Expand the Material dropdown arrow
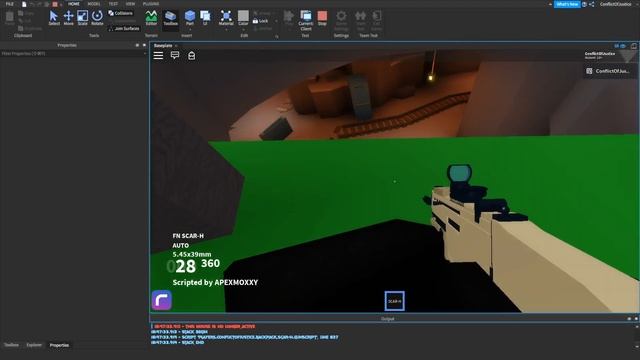 (x=226, y=29)
